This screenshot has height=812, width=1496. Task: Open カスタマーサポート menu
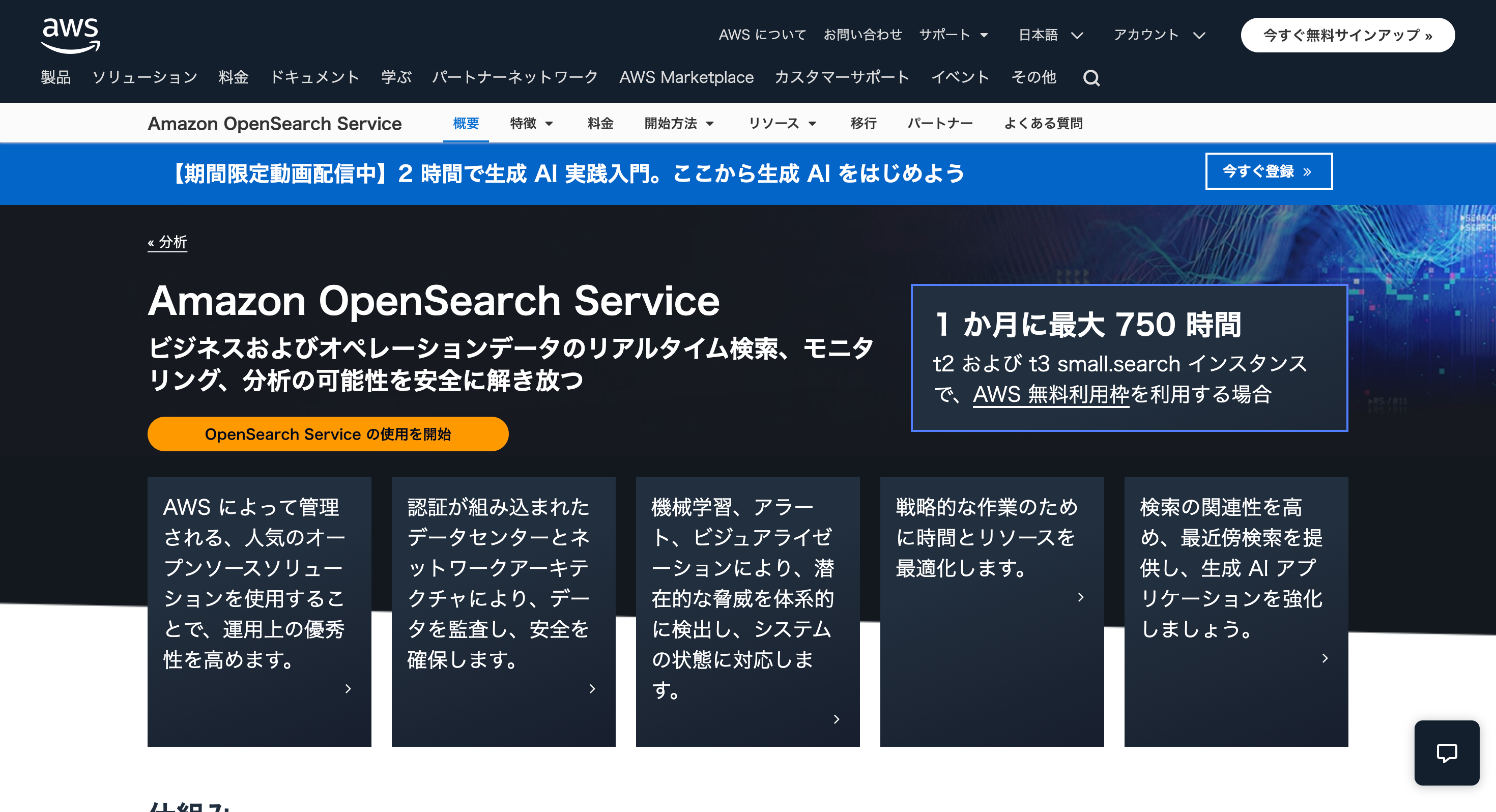pos(842,77)
